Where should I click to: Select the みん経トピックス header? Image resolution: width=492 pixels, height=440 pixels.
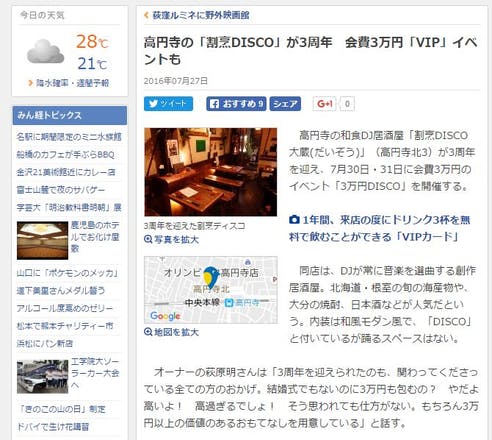coord(70,115)
